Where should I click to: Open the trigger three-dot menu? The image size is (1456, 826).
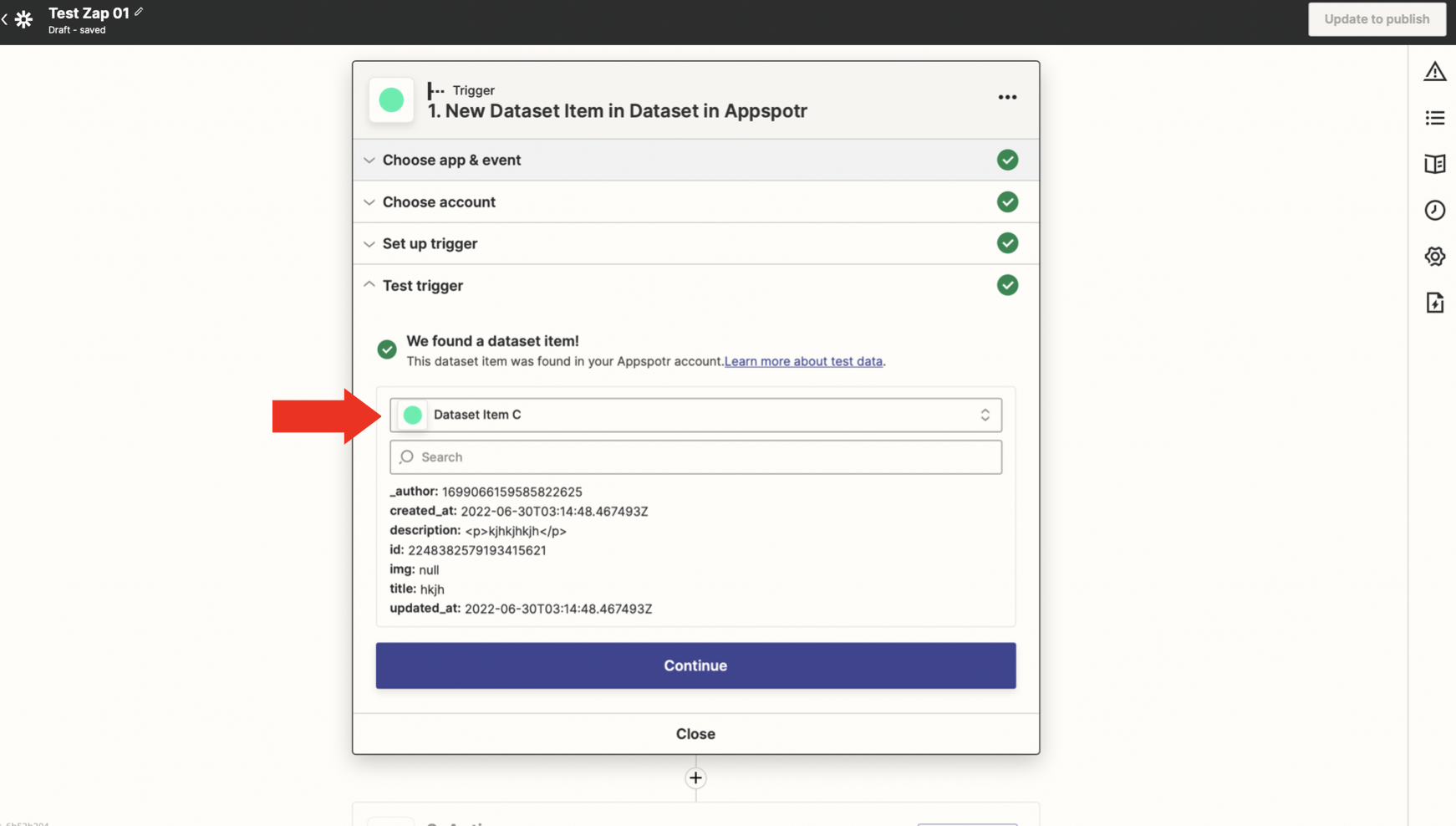[1007, 98]
